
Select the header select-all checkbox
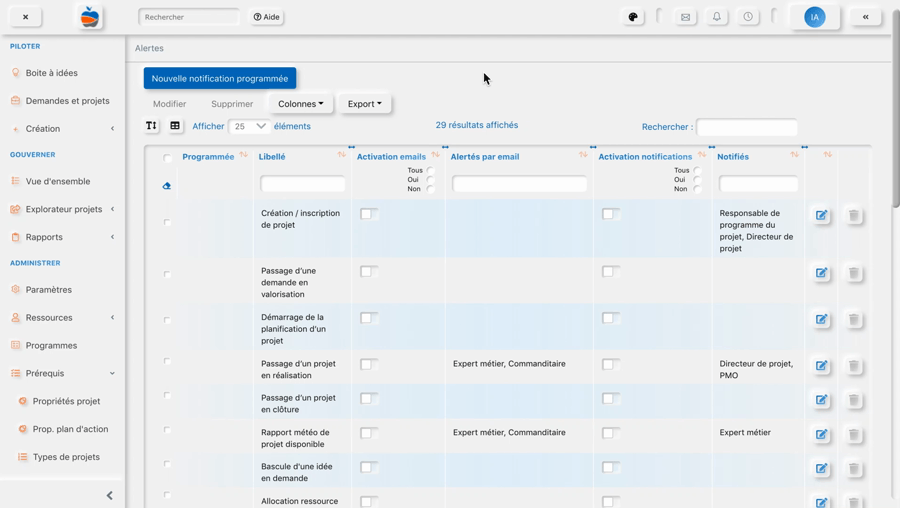coord(167,158)
